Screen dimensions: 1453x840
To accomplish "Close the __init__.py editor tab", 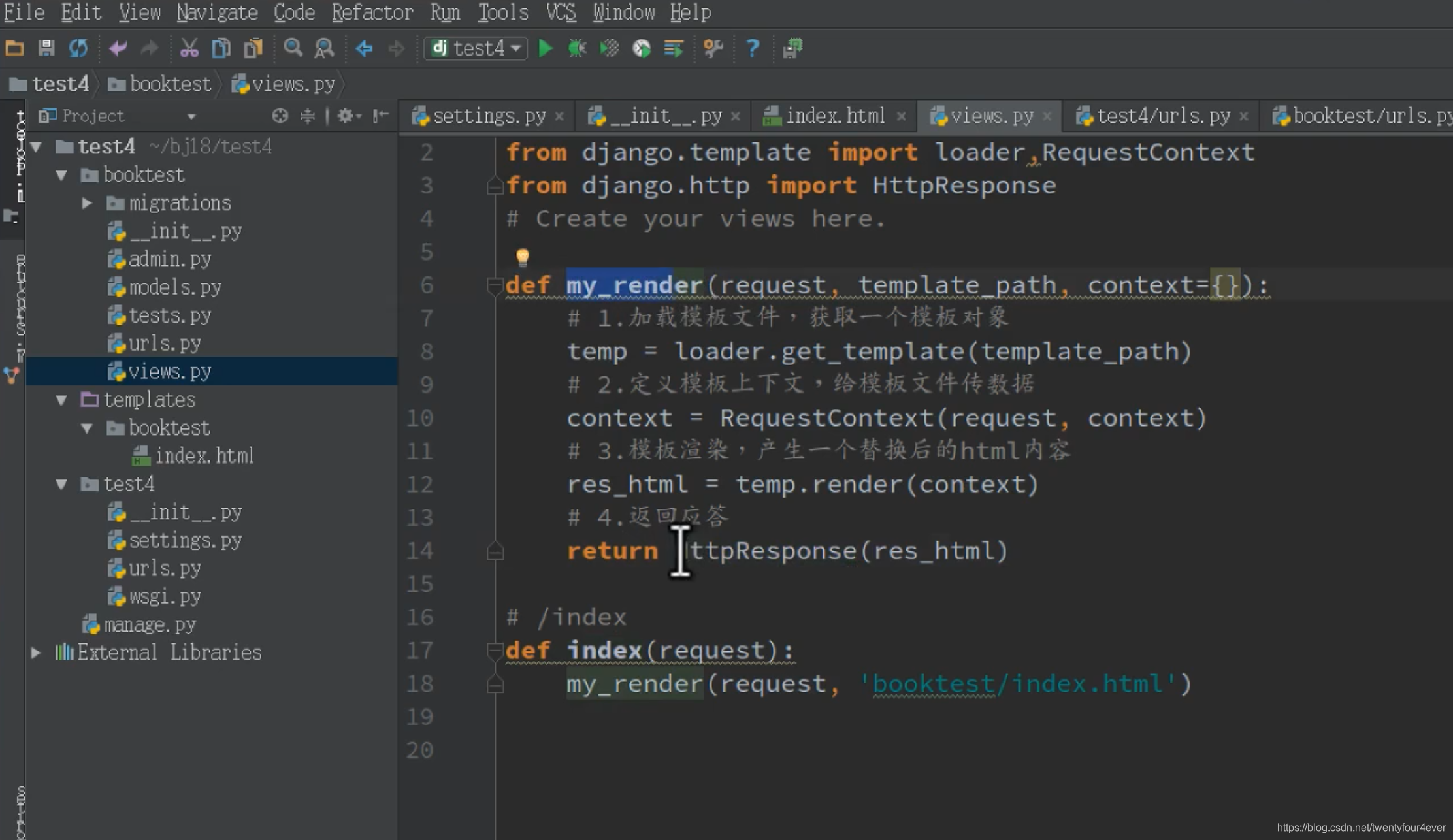I will point(736,116).
